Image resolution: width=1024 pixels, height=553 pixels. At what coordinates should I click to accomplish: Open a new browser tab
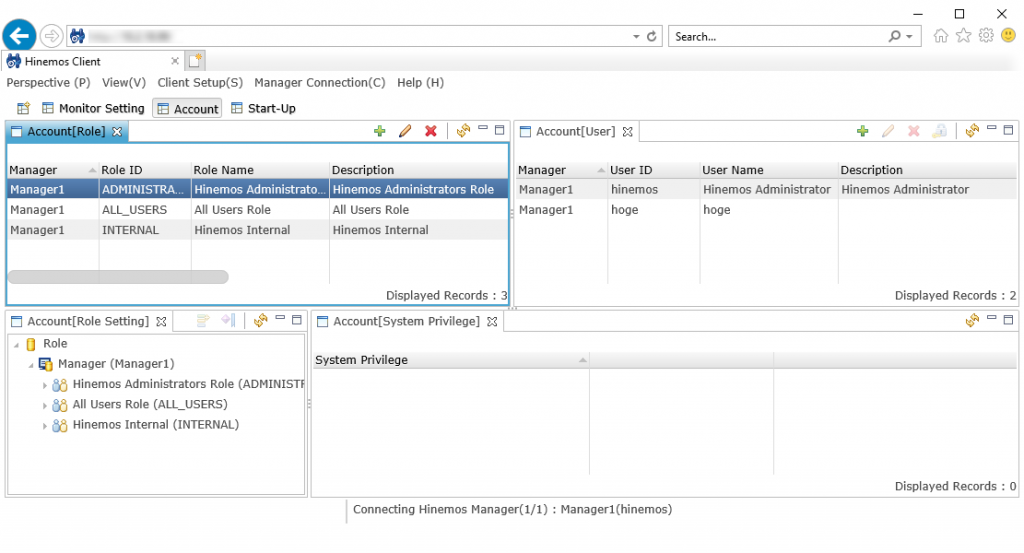pyautogui.click(x=195, y=61)
